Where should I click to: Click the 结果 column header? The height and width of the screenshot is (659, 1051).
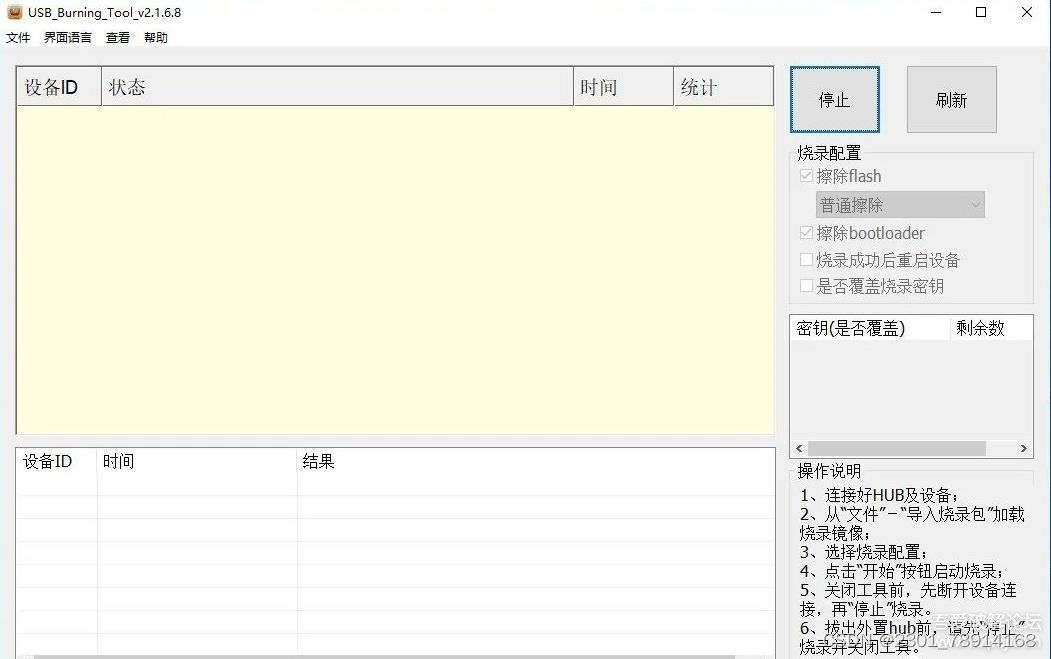(536, 461)
